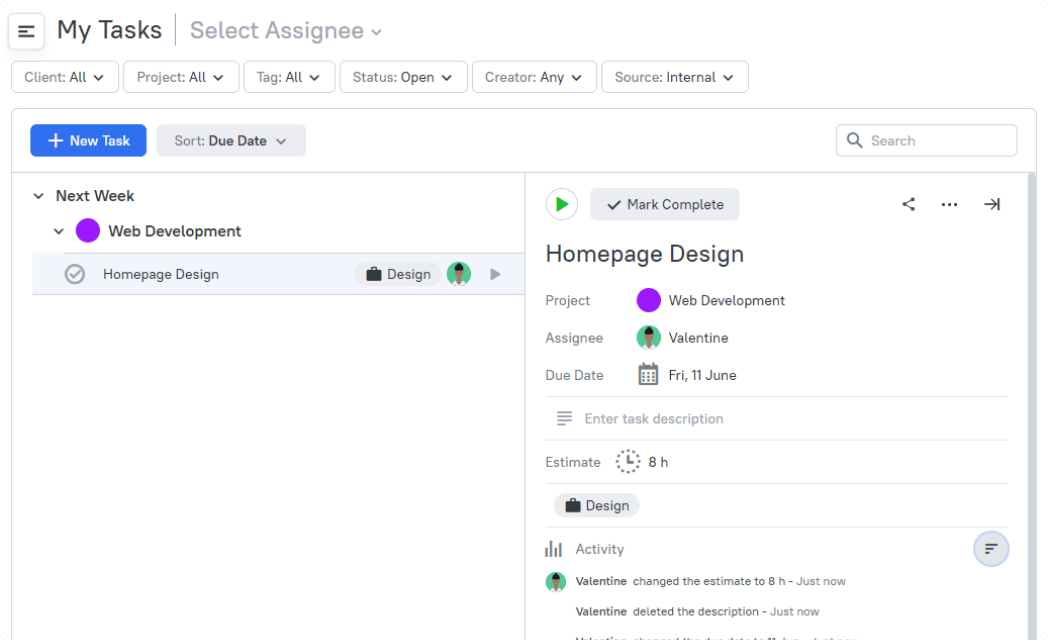Collapse the Next Week group
Image resolution: width=1048 pixels, height=640 pixels.
pos(39,196)
